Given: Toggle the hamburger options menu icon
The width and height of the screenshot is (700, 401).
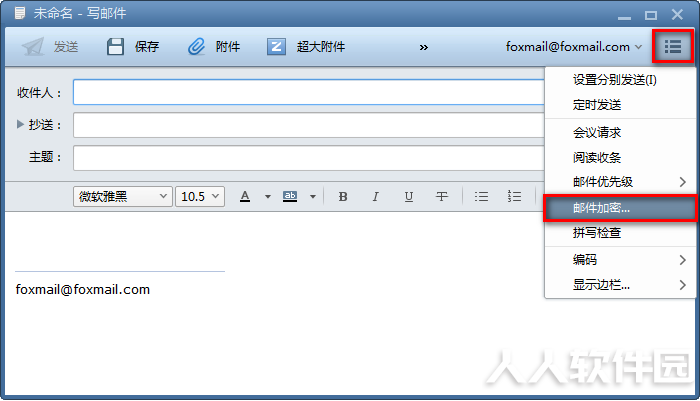Looking at the screenshot, I should [x=673, y=46].
